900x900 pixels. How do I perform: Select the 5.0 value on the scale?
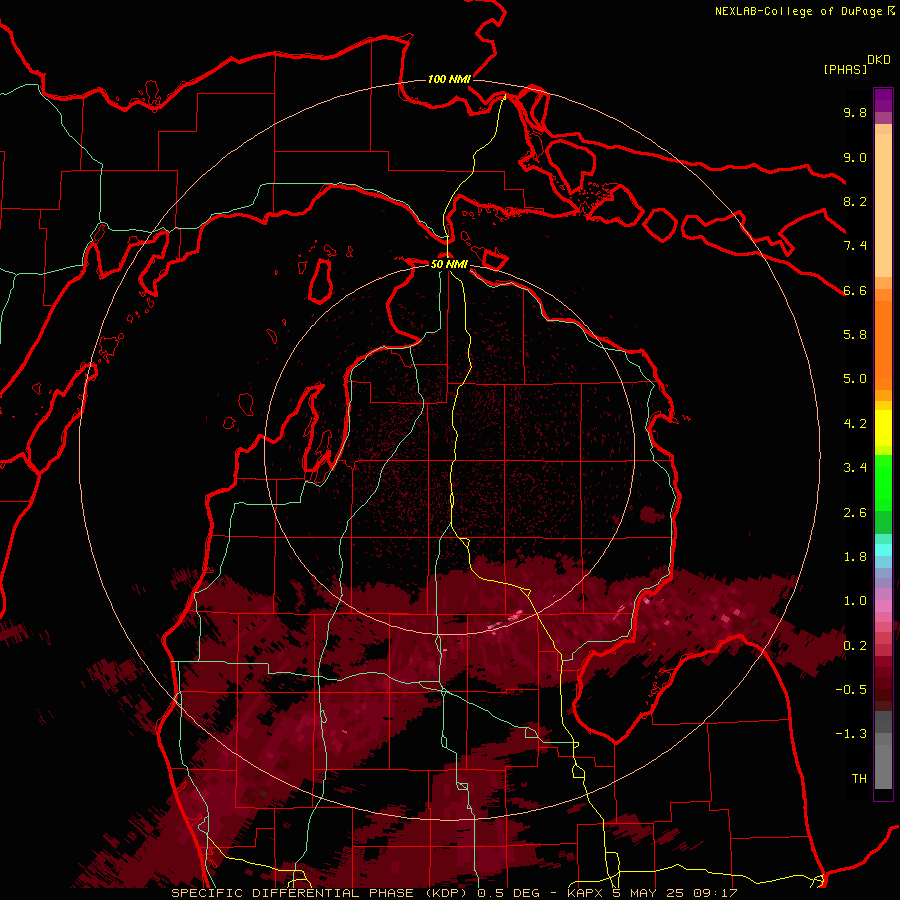(x=855, y=379)
